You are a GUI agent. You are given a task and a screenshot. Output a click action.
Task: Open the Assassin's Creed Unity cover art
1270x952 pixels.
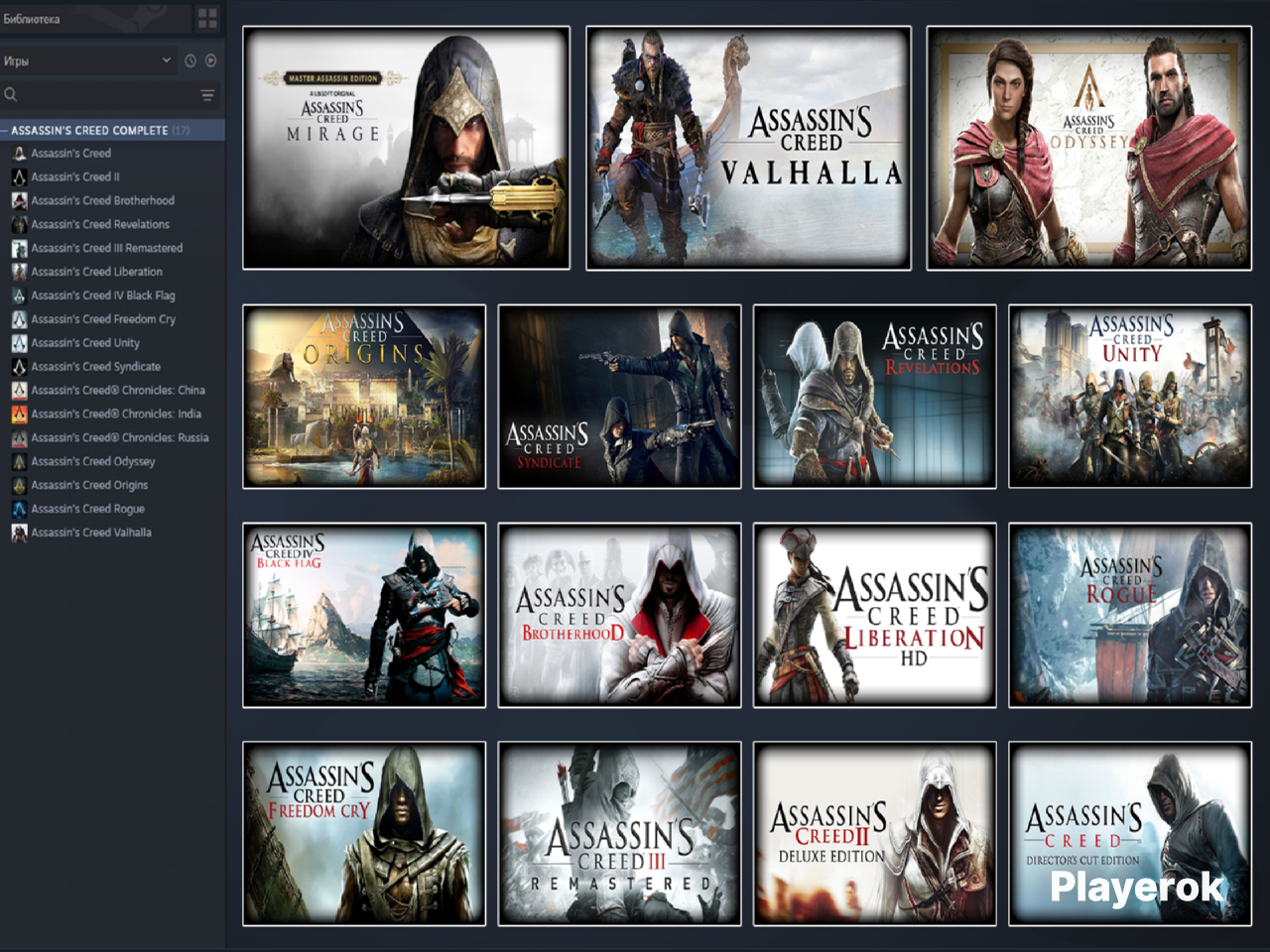pos(1130,397)
